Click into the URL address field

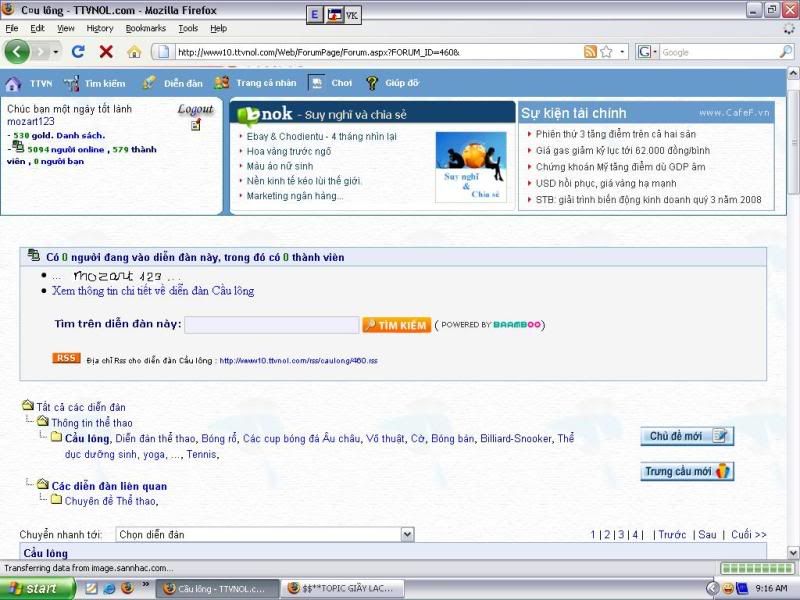click(378, 52)
